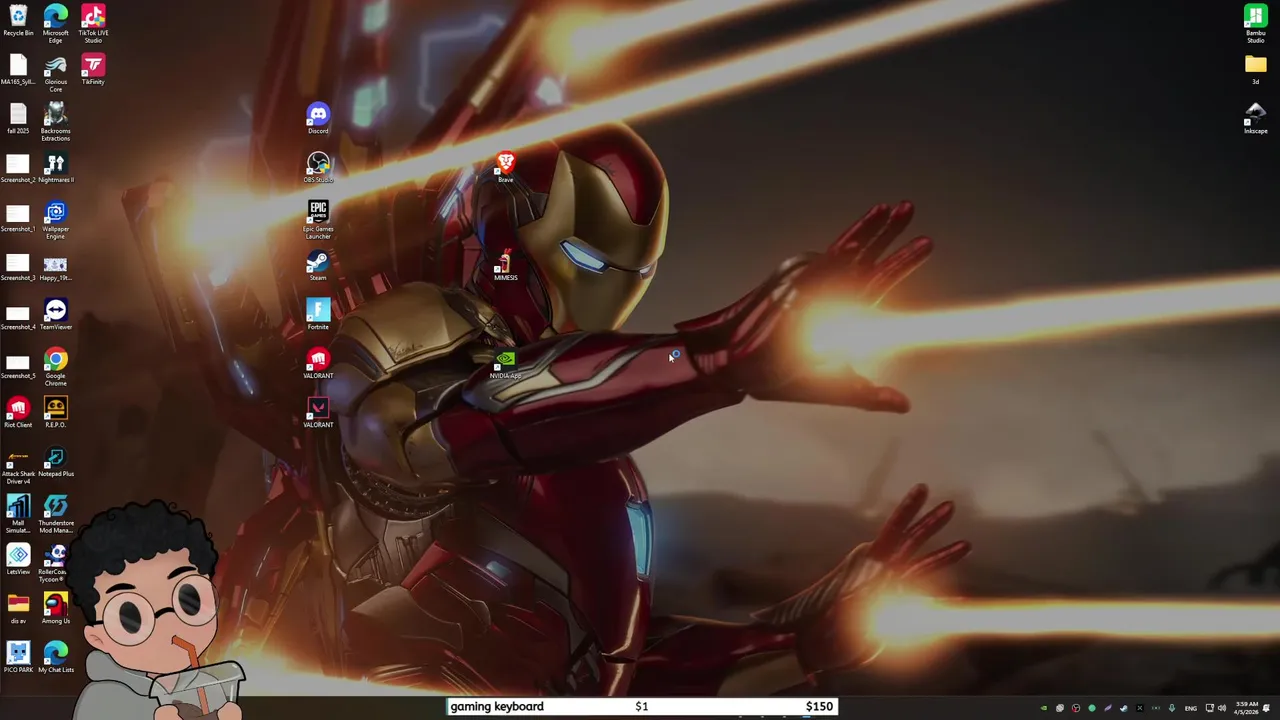
Task: Select the Fortnite desktop icon
Action: 318,314
